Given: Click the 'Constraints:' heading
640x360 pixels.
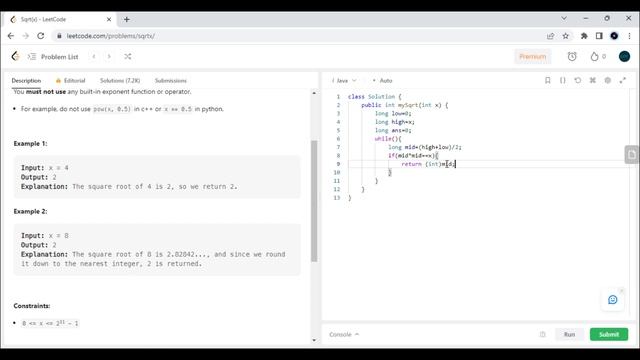Looking at the screenshot, I should (31, 306).
